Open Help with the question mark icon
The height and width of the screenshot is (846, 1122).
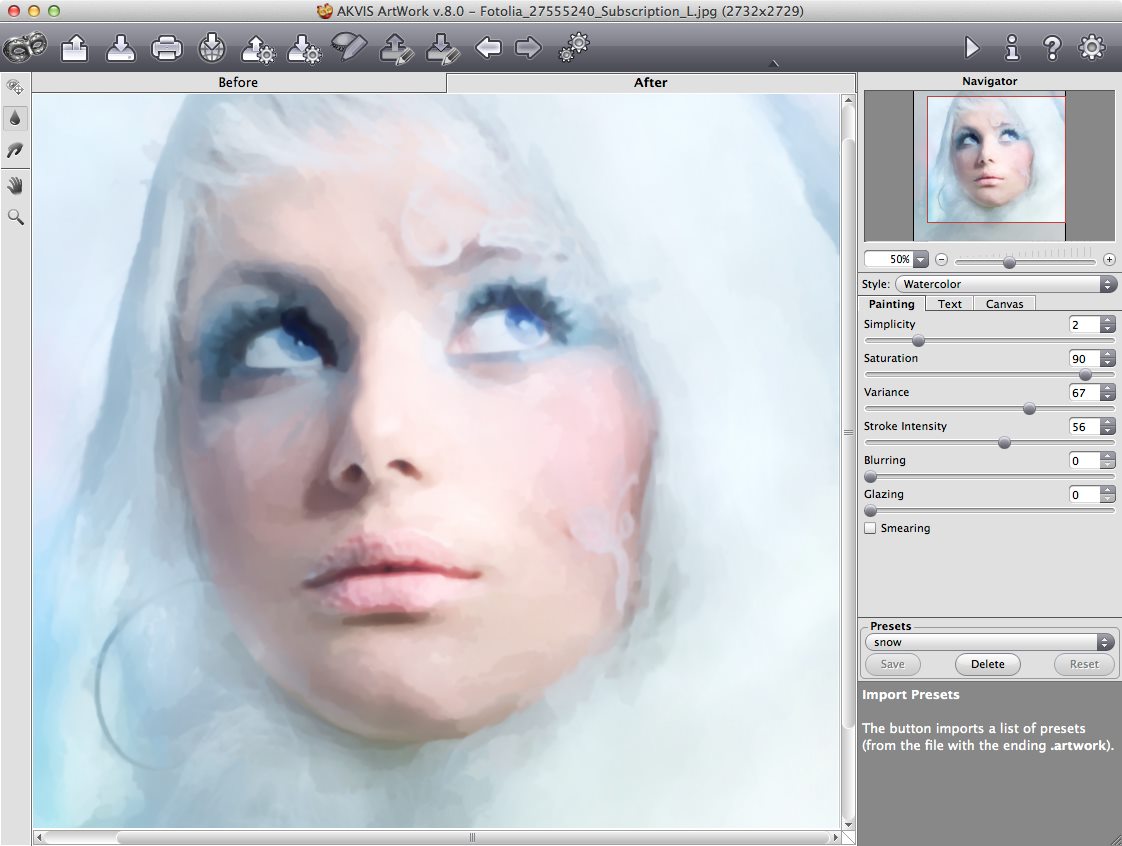click(1051, 47)
